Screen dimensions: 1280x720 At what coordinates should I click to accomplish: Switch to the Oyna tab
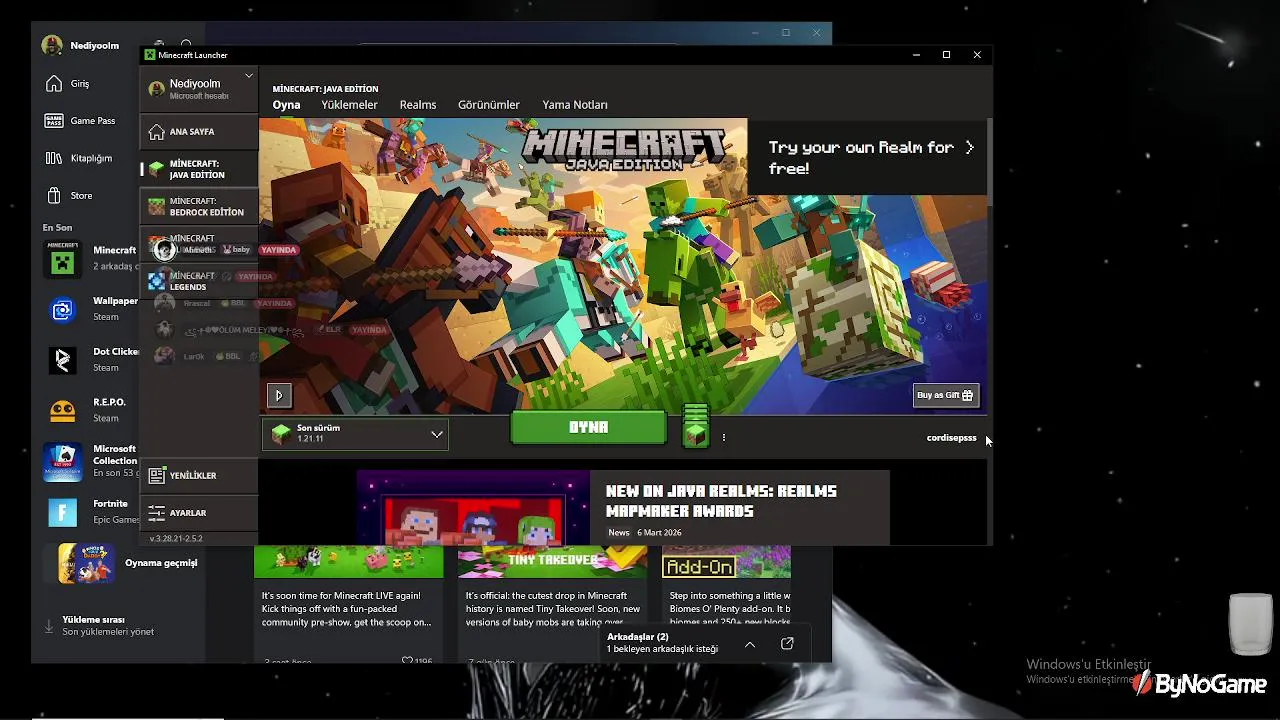click(x=286, y=105)
